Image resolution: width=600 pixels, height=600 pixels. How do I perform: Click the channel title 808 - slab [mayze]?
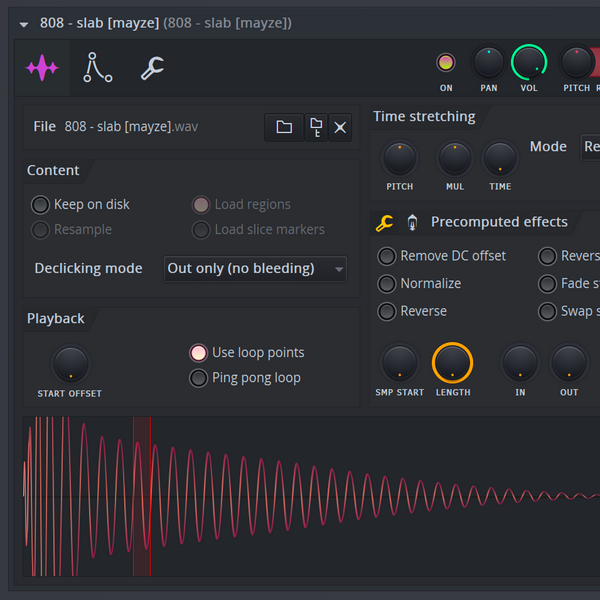click(99, 23)
